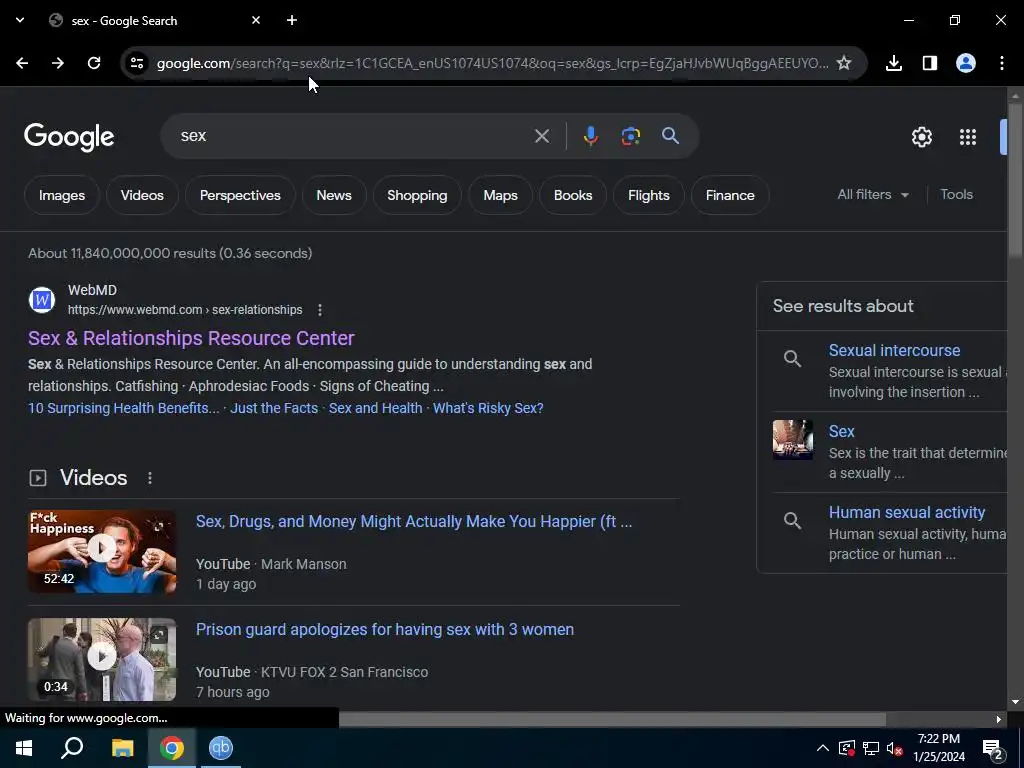This screenshot has height=768, width=1024.
Task: Start voice search with the microphone icon
Action: click(x=590, y=136)
